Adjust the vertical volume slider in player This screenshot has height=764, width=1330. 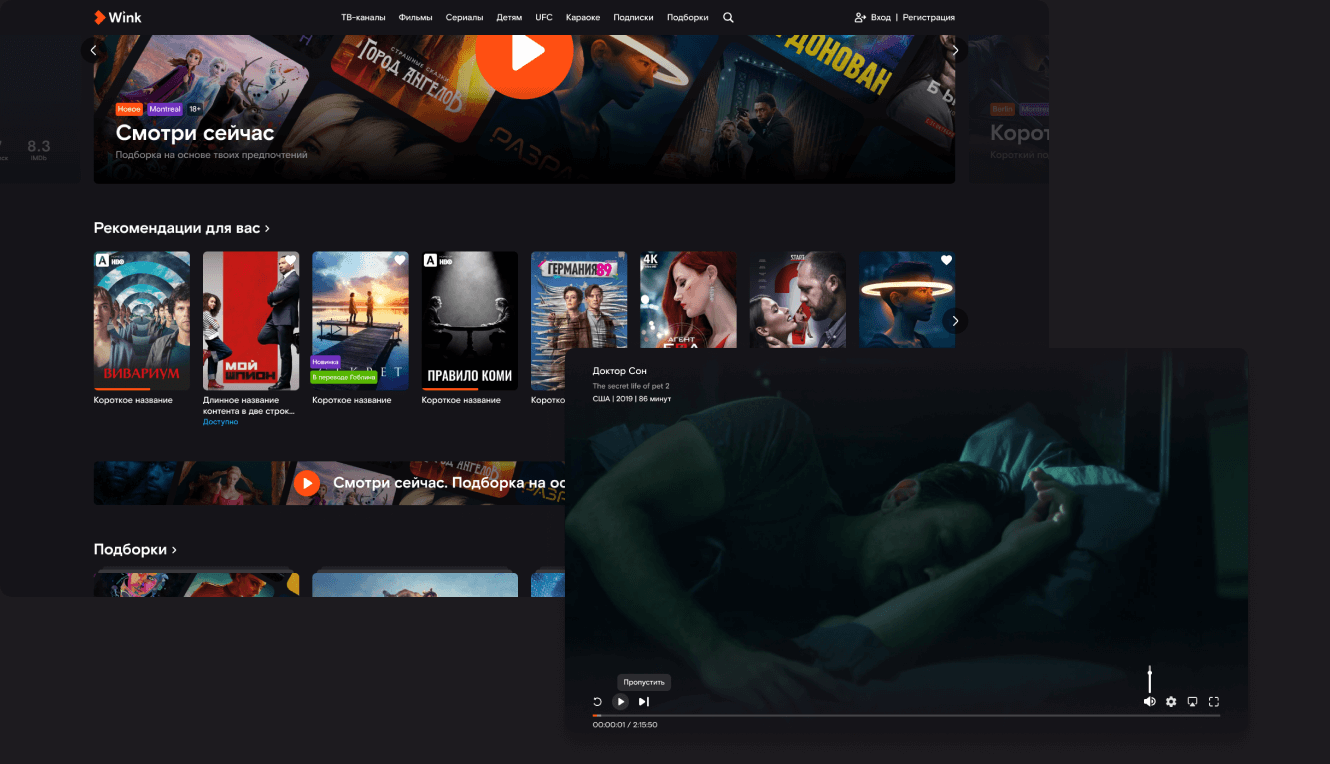pyautogui.click(x=1150, y=680)
